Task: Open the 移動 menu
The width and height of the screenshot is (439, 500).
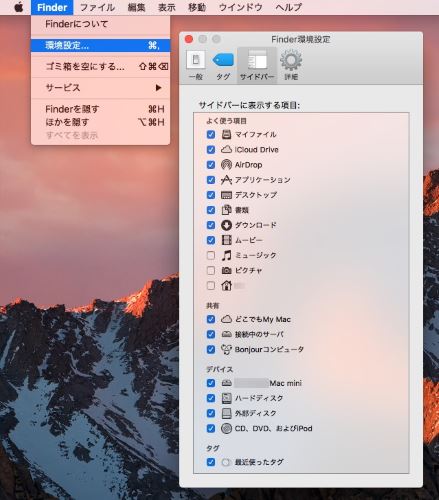Action: (x=197, y=7)
